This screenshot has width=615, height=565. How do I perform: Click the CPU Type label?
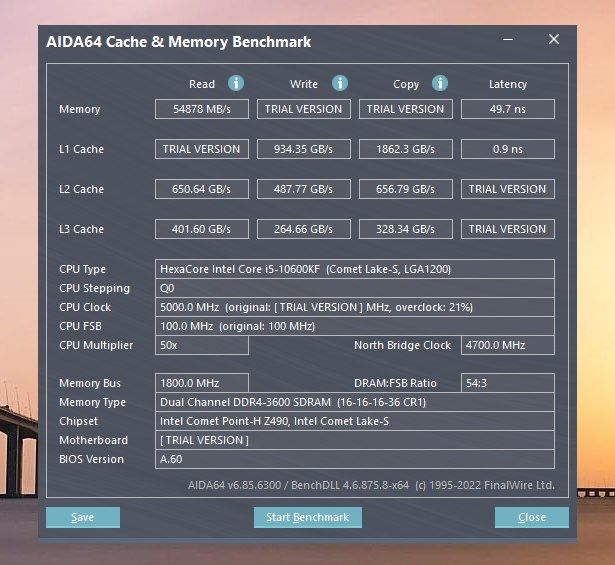point(82,269)
